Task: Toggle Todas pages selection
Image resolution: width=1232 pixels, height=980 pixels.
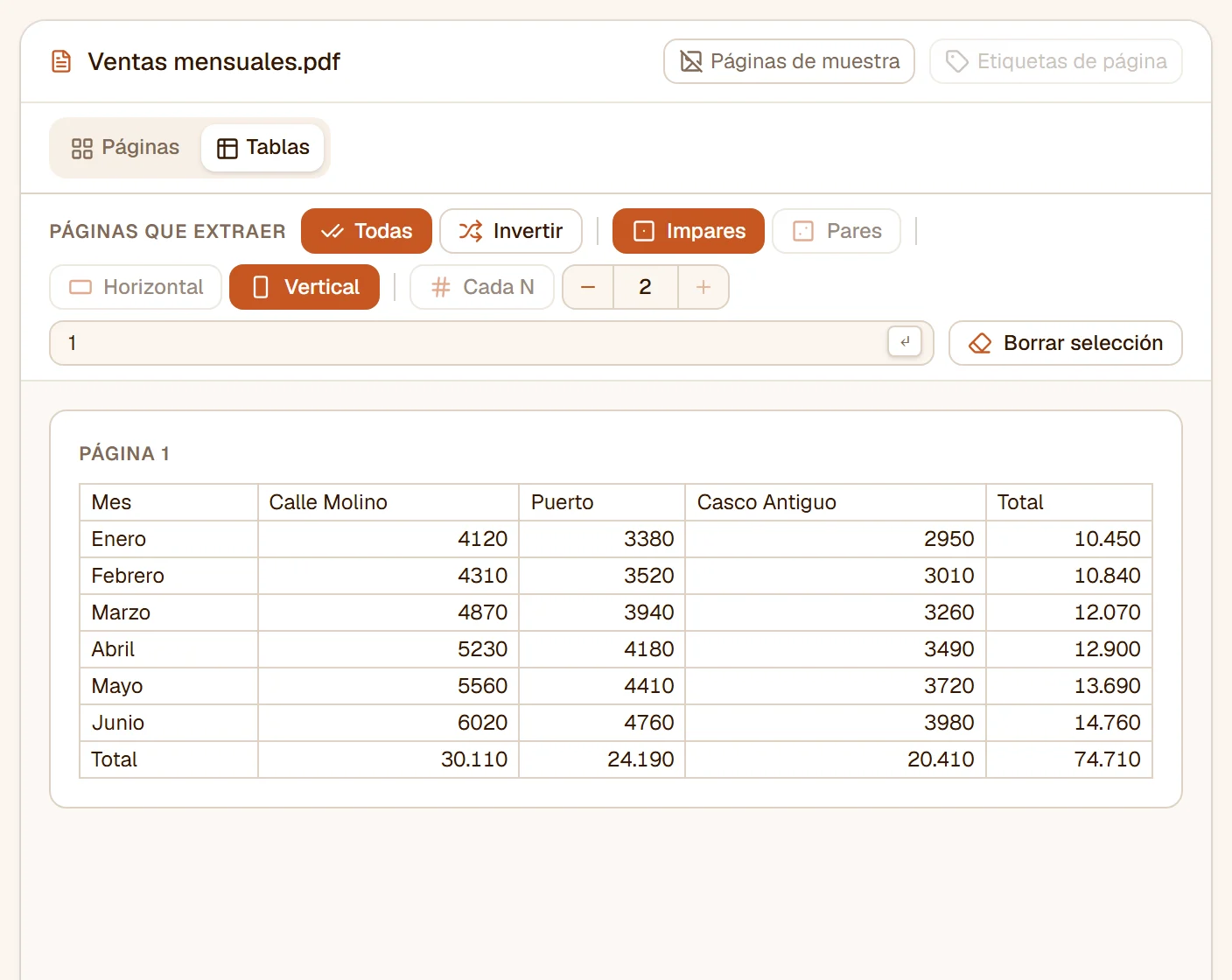Action: (x=367, y=231)
